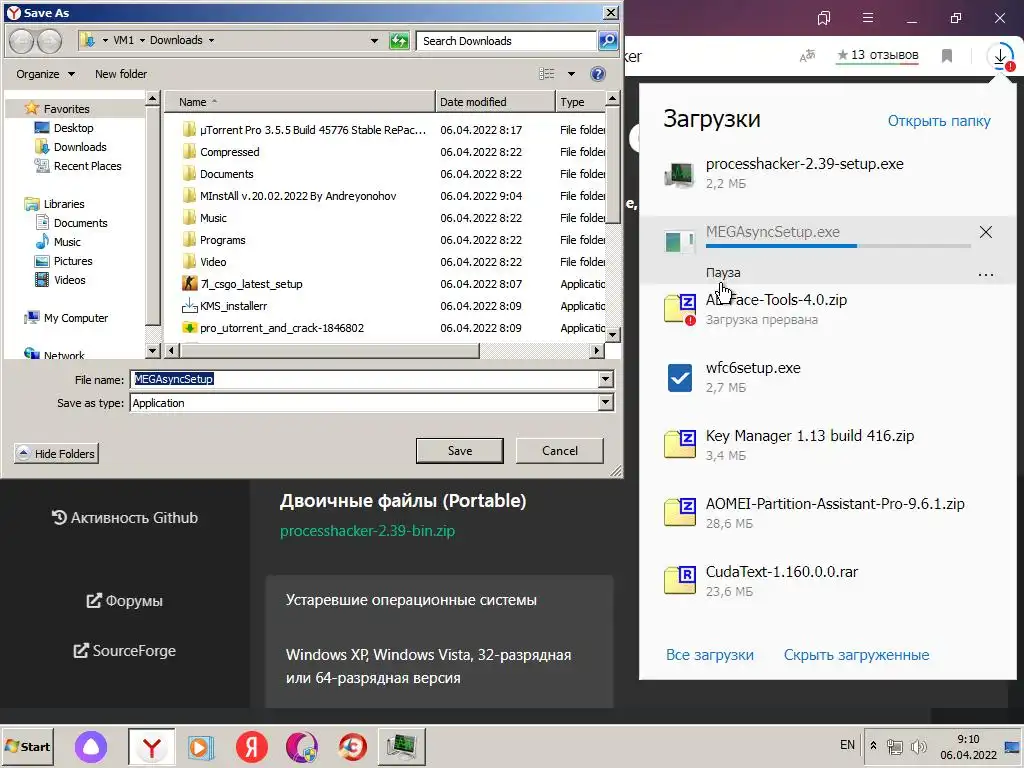Viewport: 1024px width, 768px height.
Task: Click the Back arrow in Save As dialog
Action: click(21, 41)
